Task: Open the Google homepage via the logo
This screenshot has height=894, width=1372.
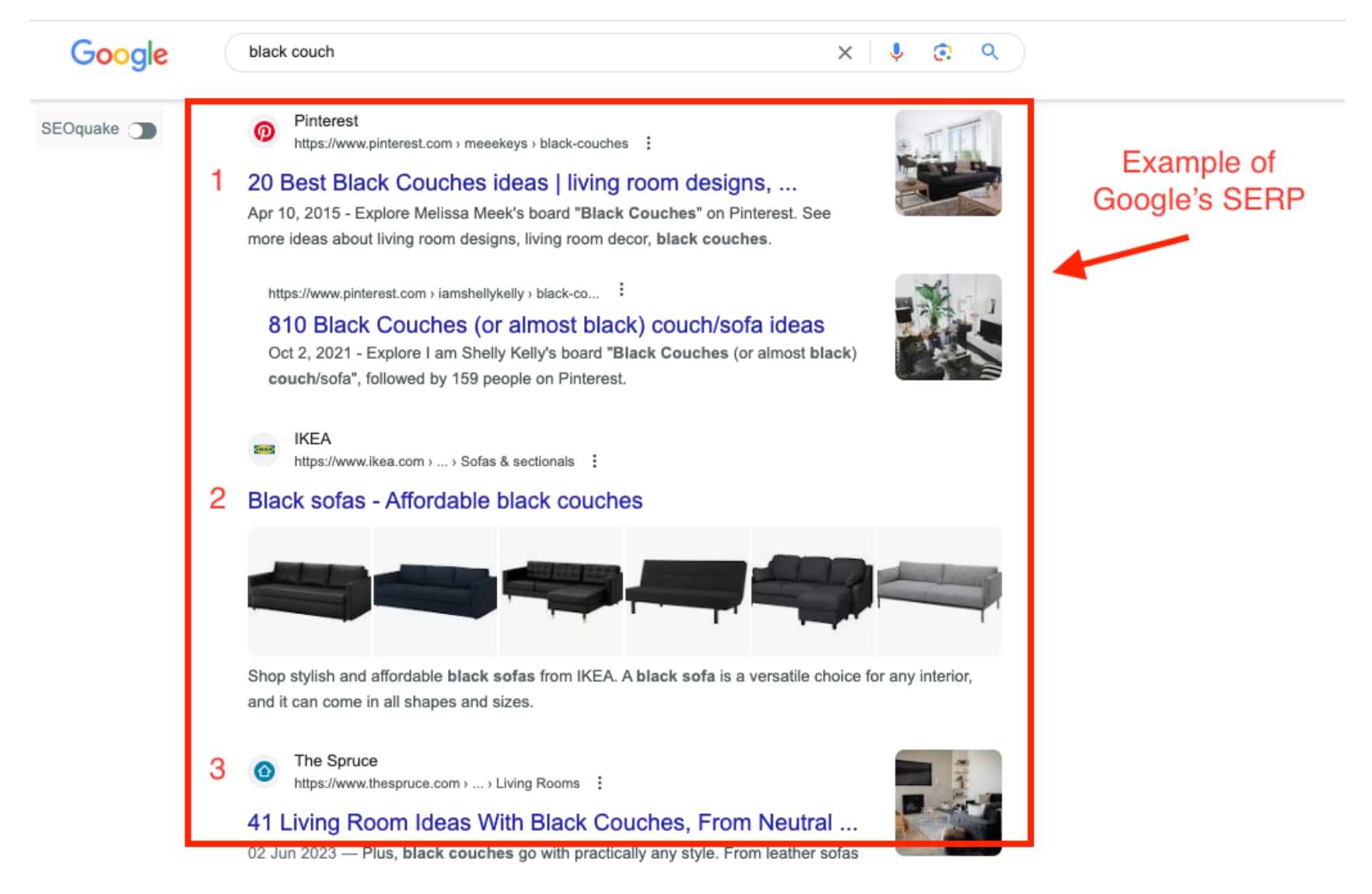Action: point(118,54)
